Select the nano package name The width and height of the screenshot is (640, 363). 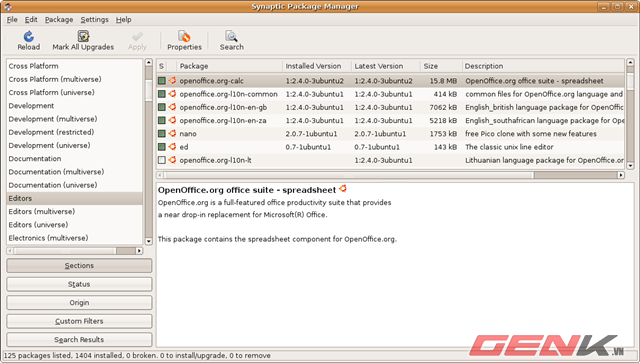pos(188,134)
